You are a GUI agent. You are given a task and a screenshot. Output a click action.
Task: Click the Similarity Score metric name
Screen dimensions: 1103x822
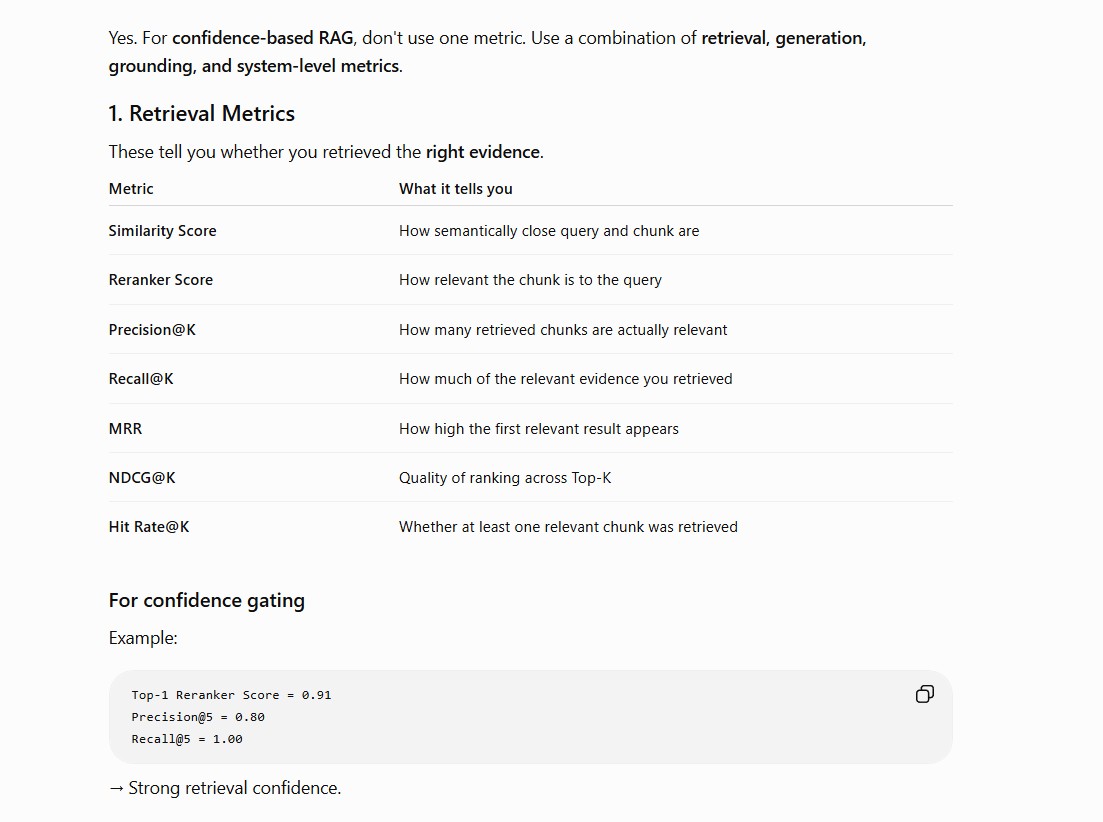point(162,231)
